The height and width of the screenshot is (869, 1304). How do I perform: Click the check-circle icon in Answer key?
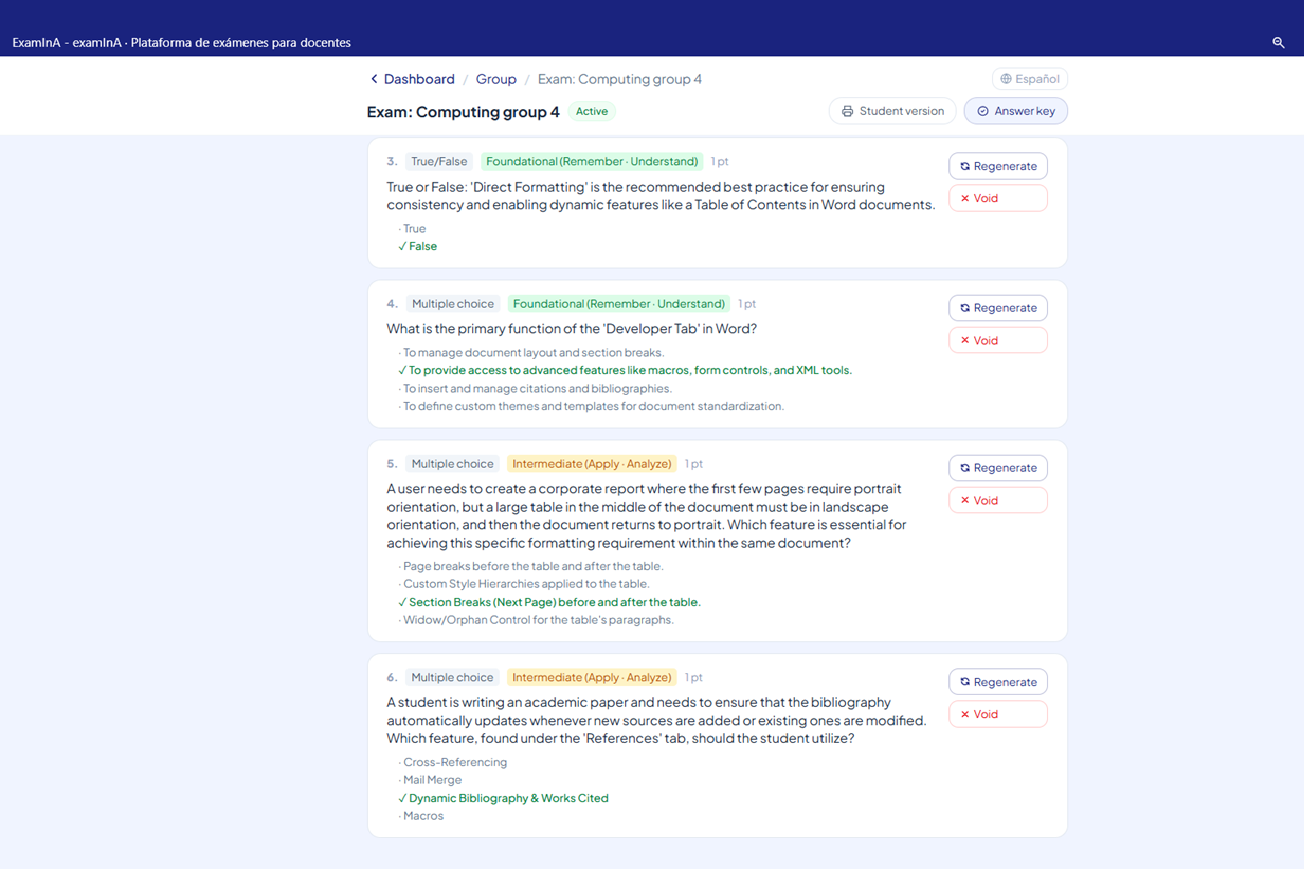tap(983, 111)
